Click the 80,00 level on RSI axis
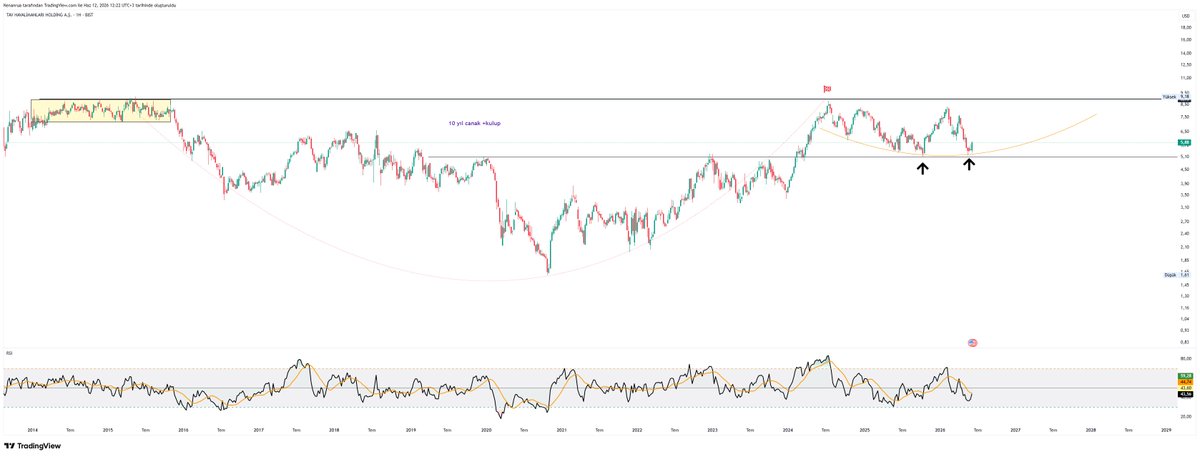 [x=1184, y=358]
